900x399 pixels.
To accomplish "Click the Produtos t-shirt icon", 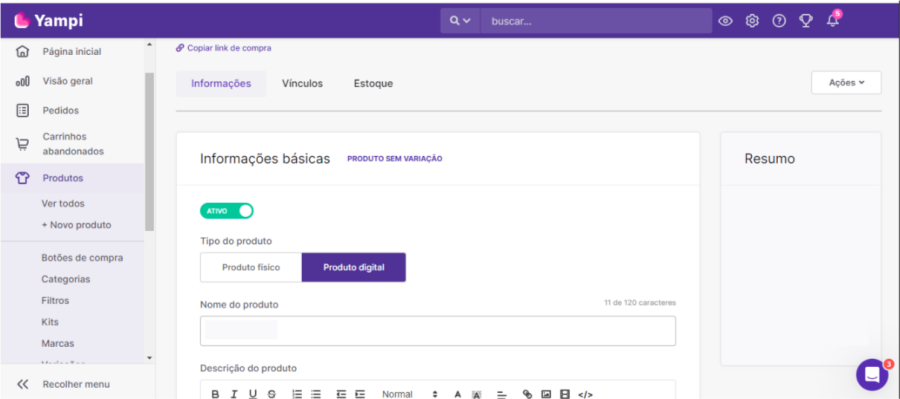I will pyautogui.click(x=22, y=178).
